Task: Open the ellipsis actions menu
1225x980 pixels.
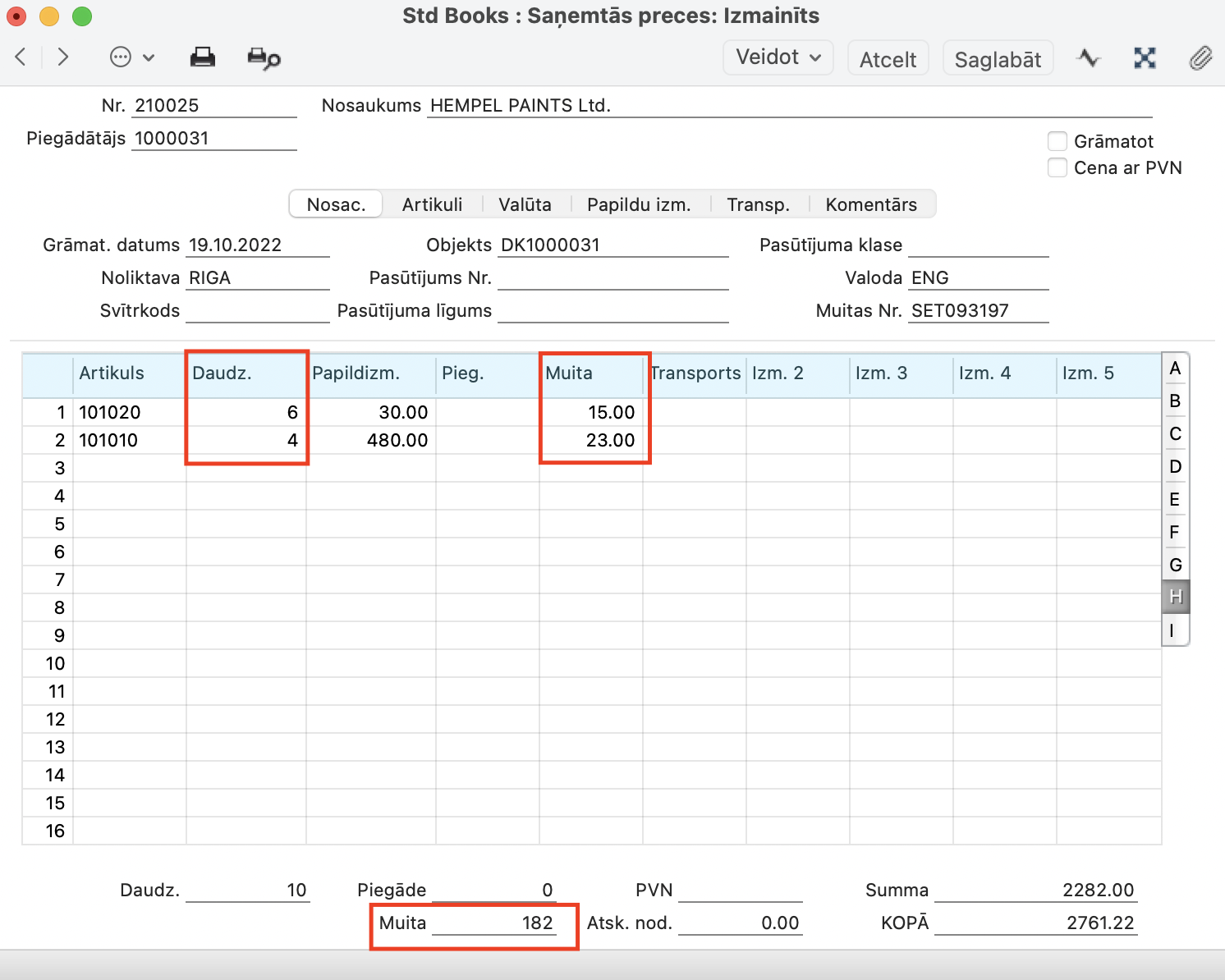Action: click(131, 57)
